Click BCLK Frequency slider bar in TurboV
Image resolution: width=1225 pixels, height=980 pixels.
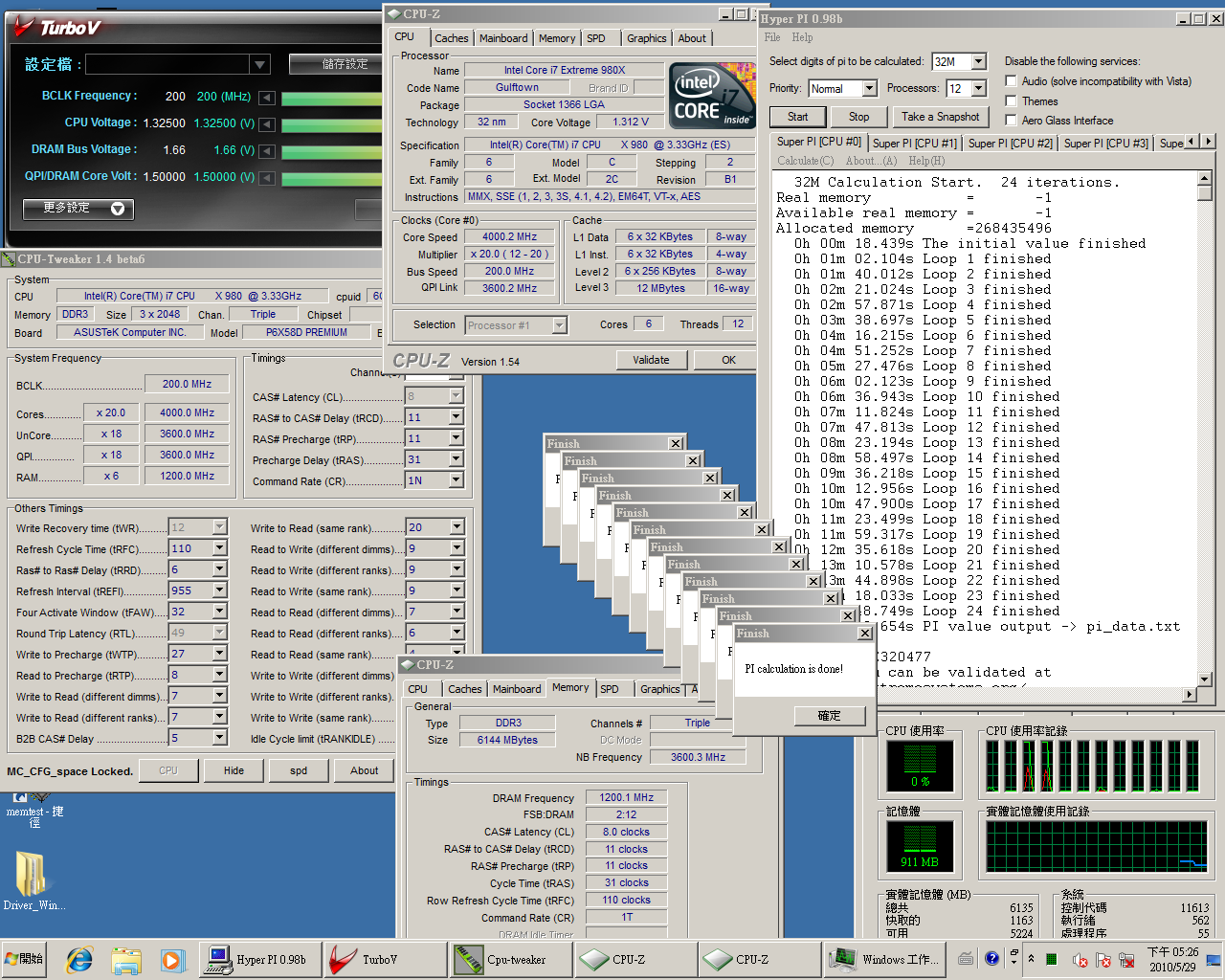[330, 99]
